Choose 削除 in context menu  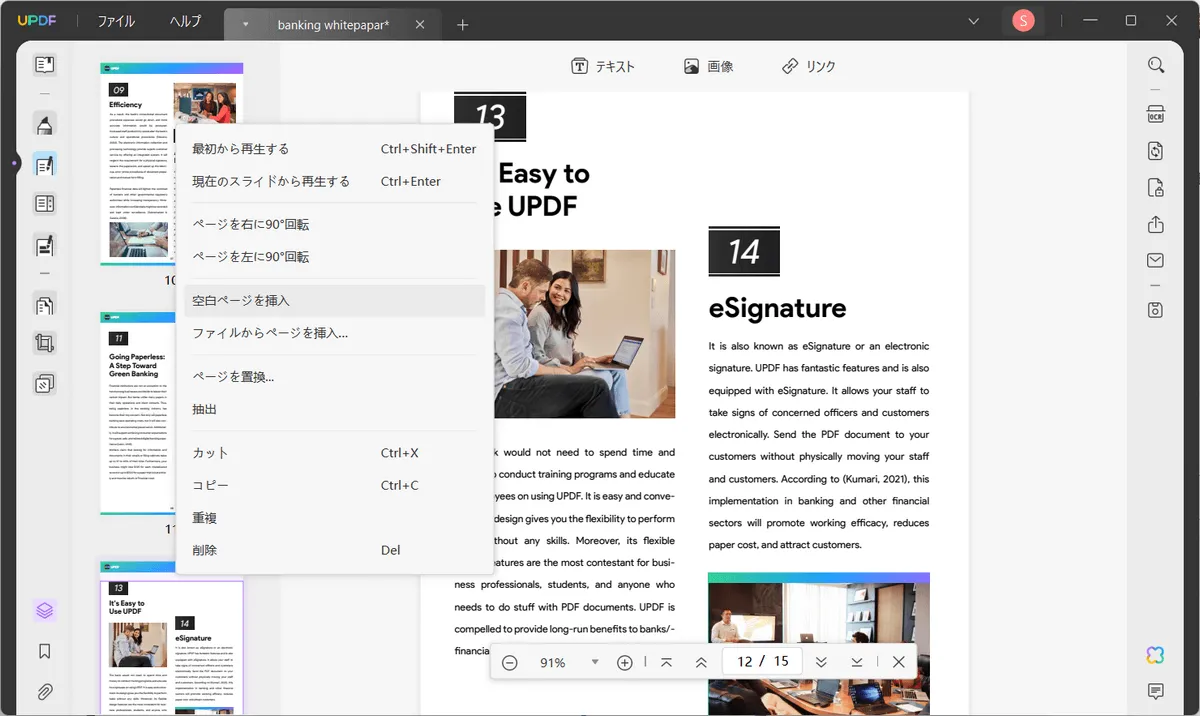(x=335, y=550)
